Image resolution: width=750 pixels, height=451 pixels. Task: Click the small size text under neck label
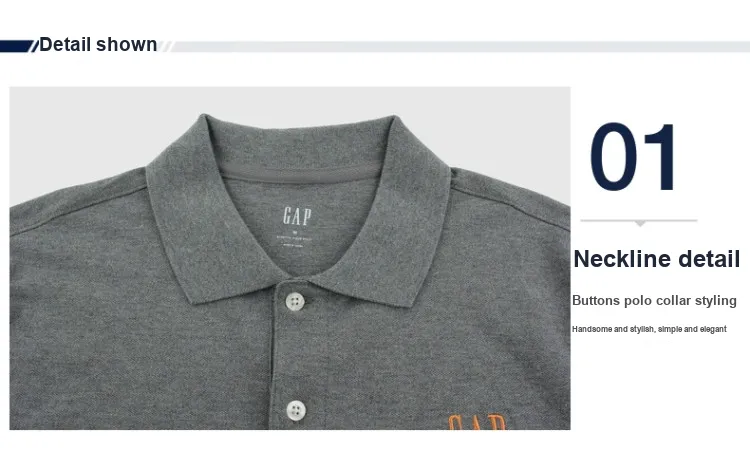pyautogui.click(x=294, y=240)
